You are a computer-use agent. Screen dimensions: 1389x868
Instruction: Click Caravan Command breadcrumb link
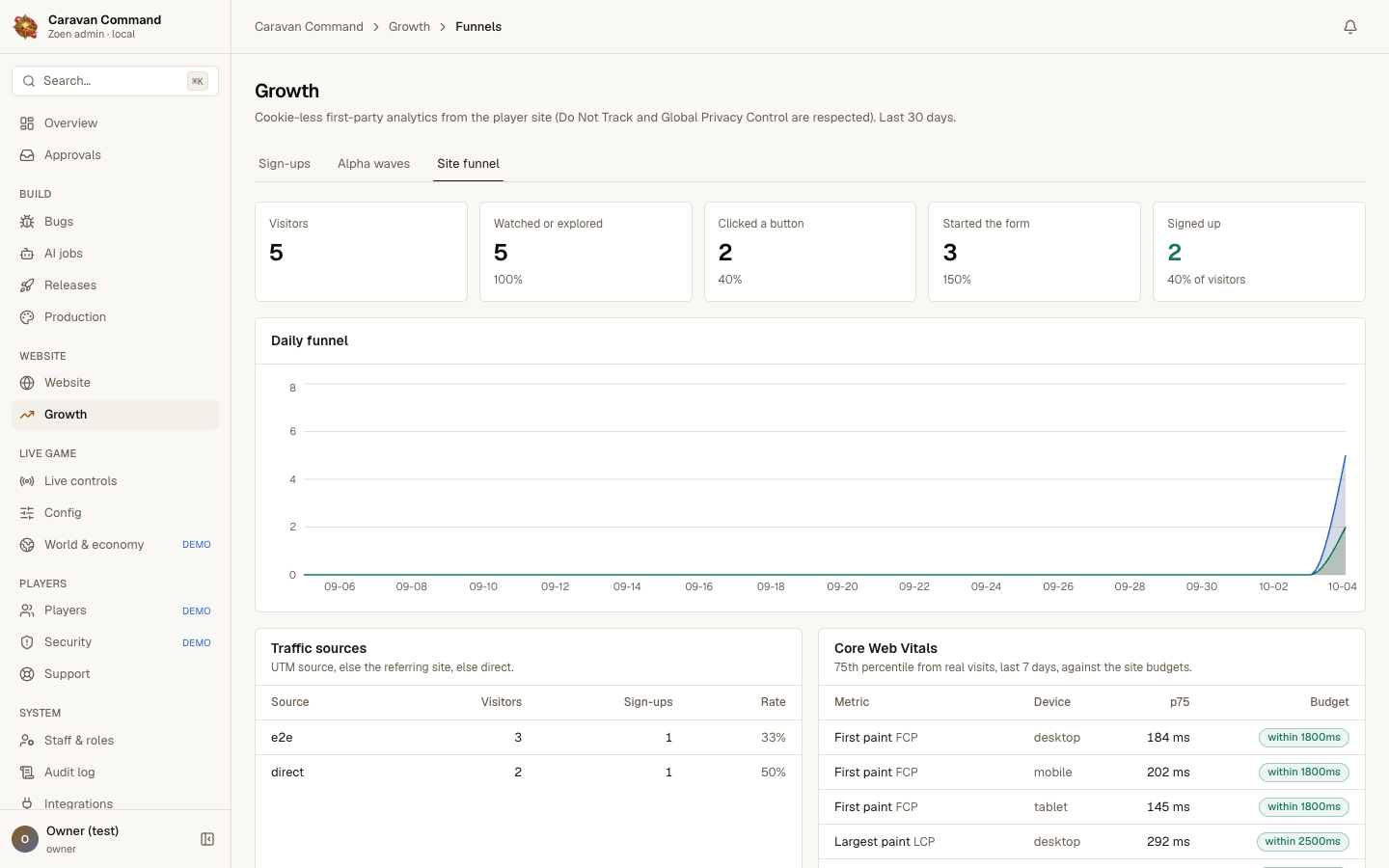309,27
